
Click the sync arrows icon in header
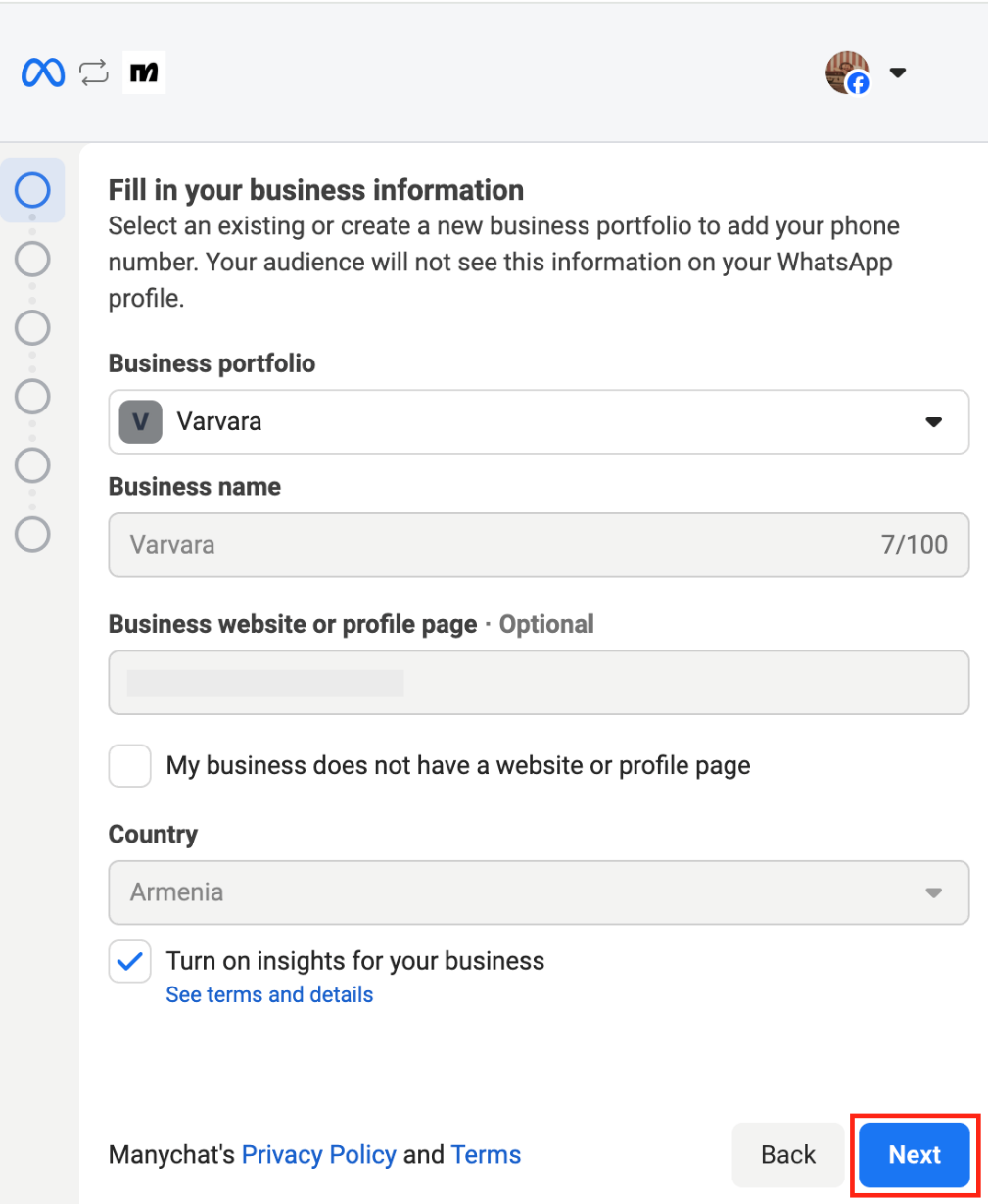tap(94, 72)
